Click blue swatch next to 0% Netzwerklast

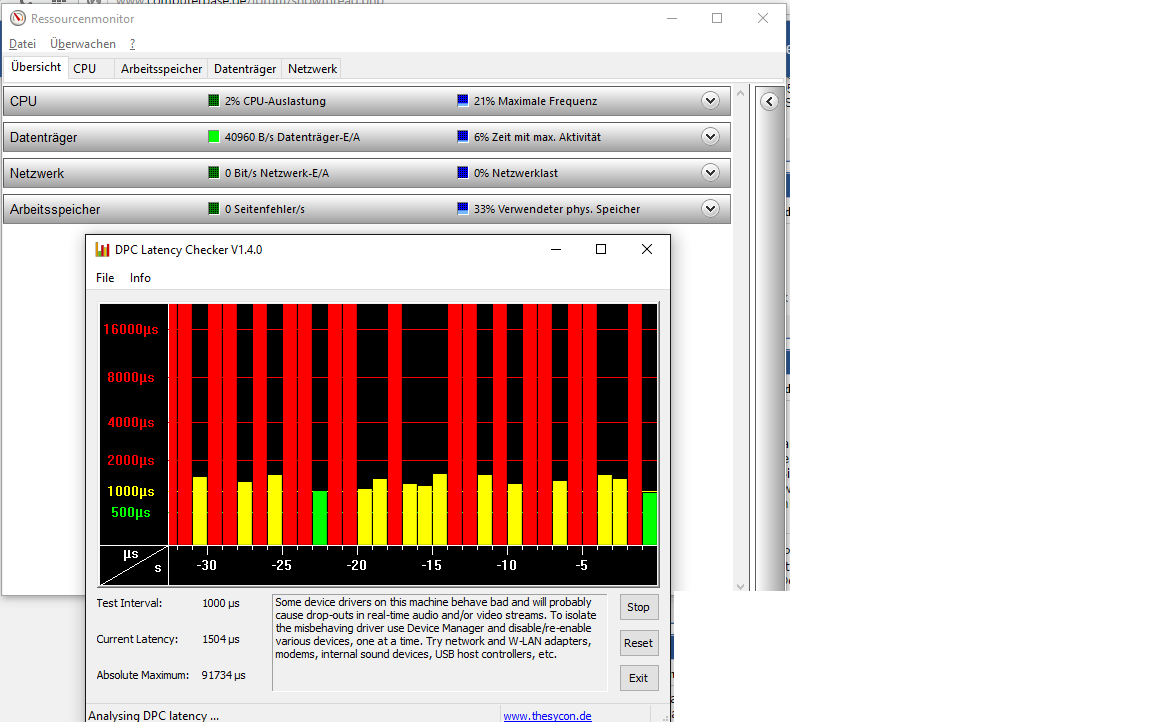463,173
